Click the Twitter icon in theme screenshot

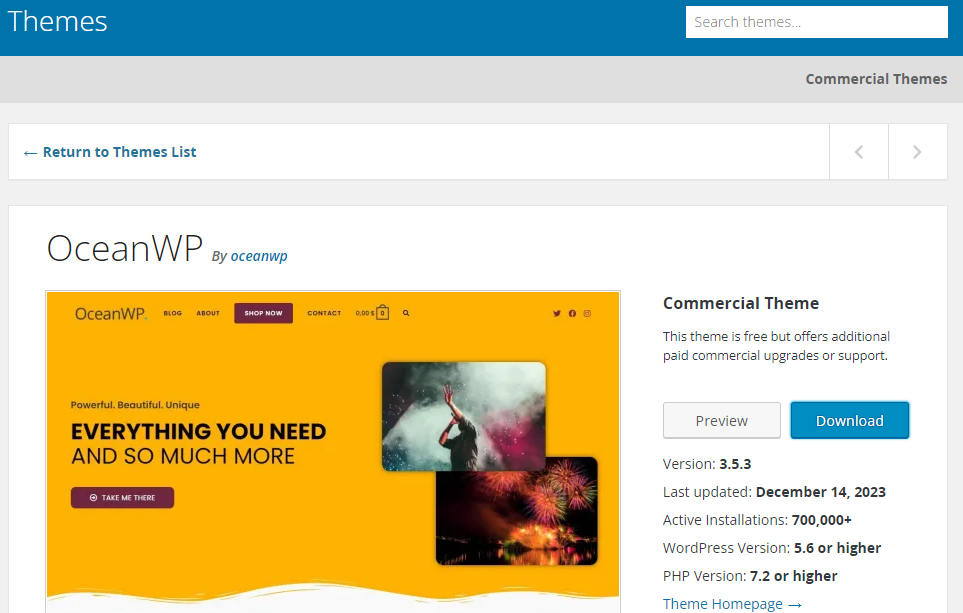click(x=556, y=313)
